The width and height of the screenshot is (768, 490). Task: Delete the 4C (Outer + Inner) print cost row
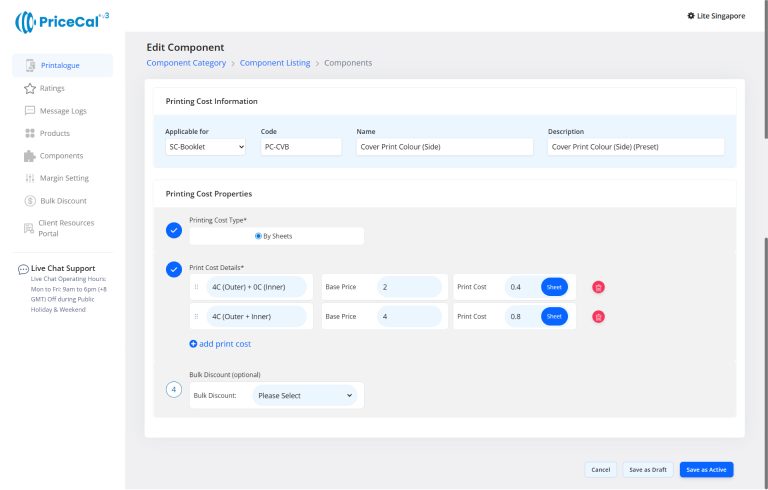598,317
